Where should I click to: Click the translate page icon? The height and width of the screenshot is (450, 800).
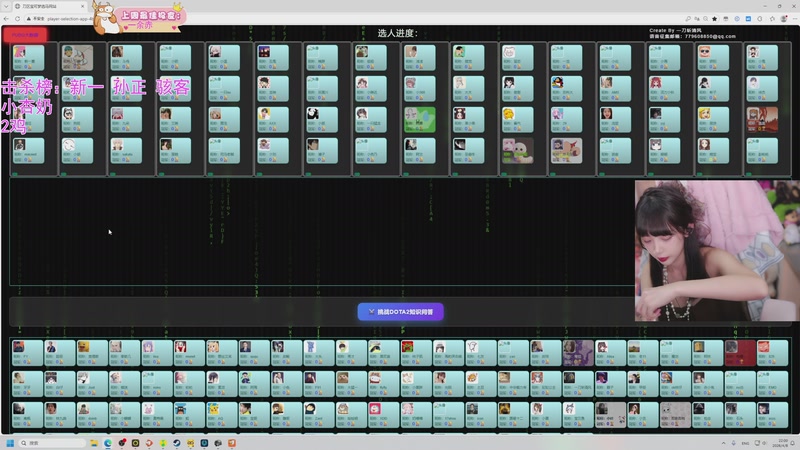(x=697, y=18)
